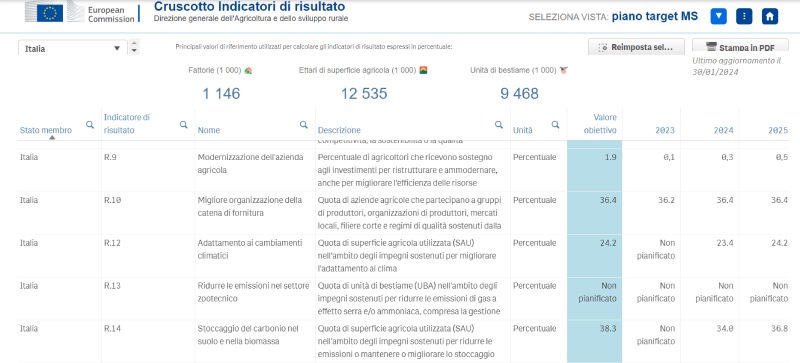The height and width of the screenshot is (363, 800).
Task: Sort by the Stato membro column header
Action: pos(46,130)
